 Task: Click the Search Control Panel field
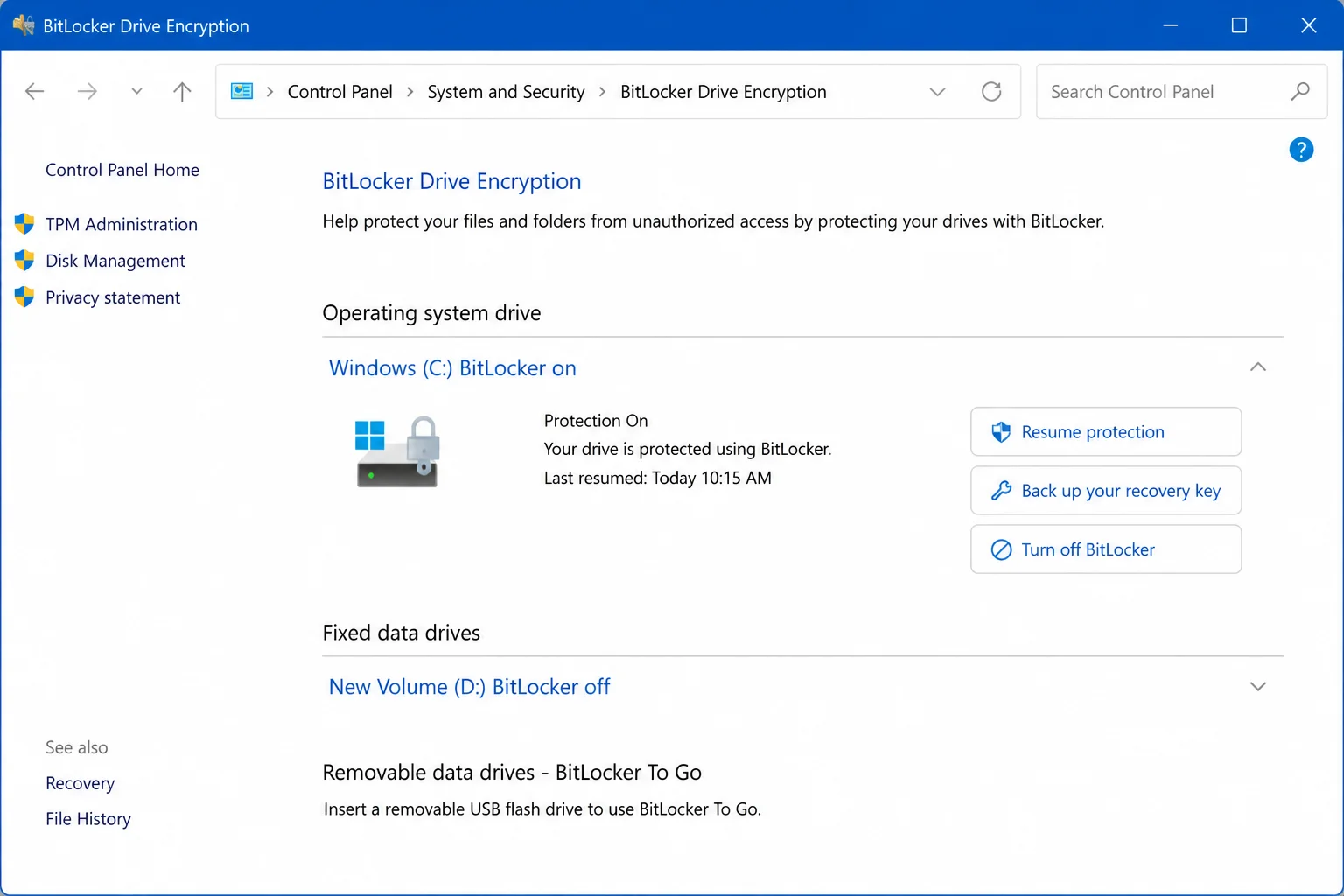(x=1181, y=91)
